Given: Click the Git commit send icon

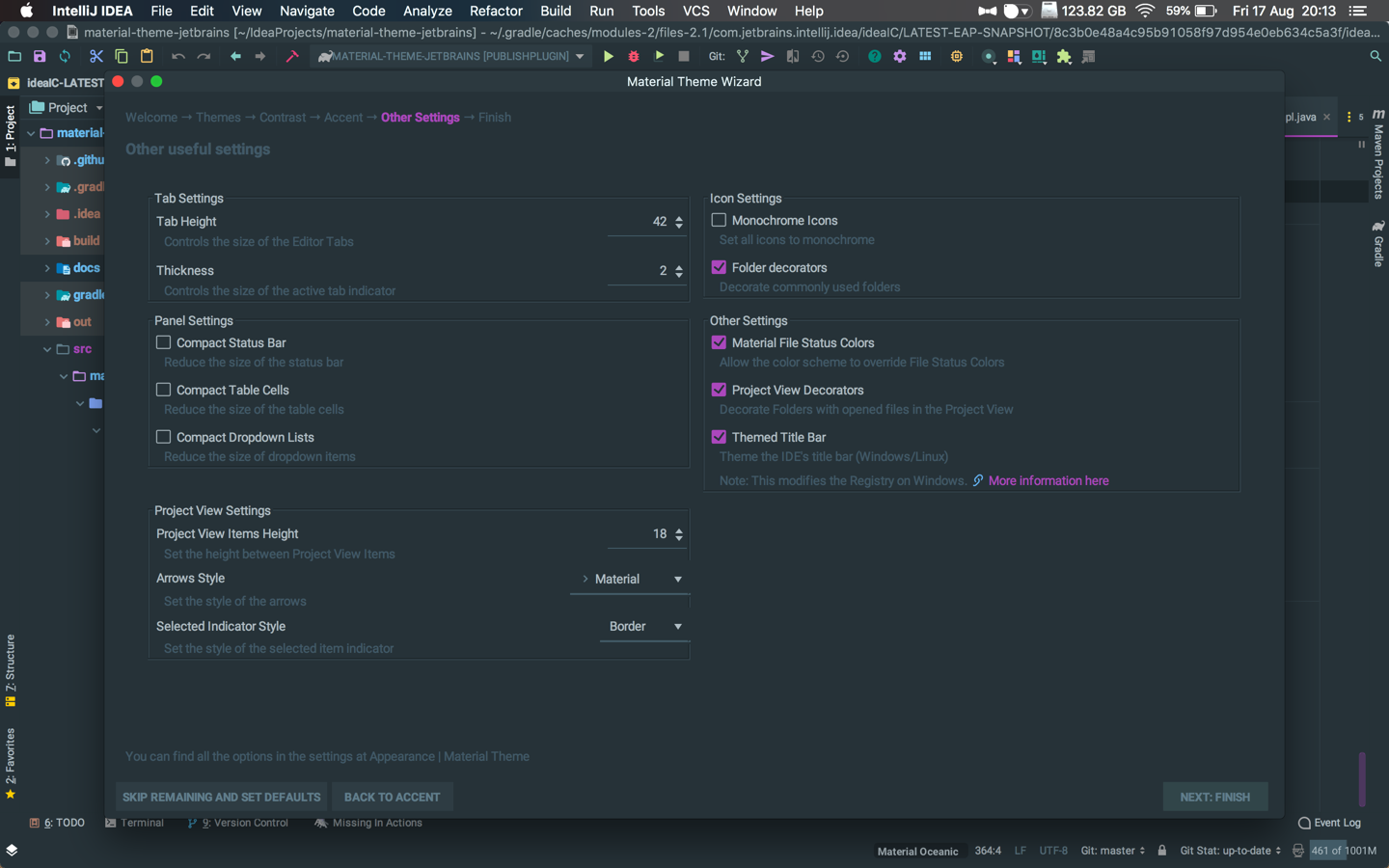Looking at the screenshot, I should point(768,57).
